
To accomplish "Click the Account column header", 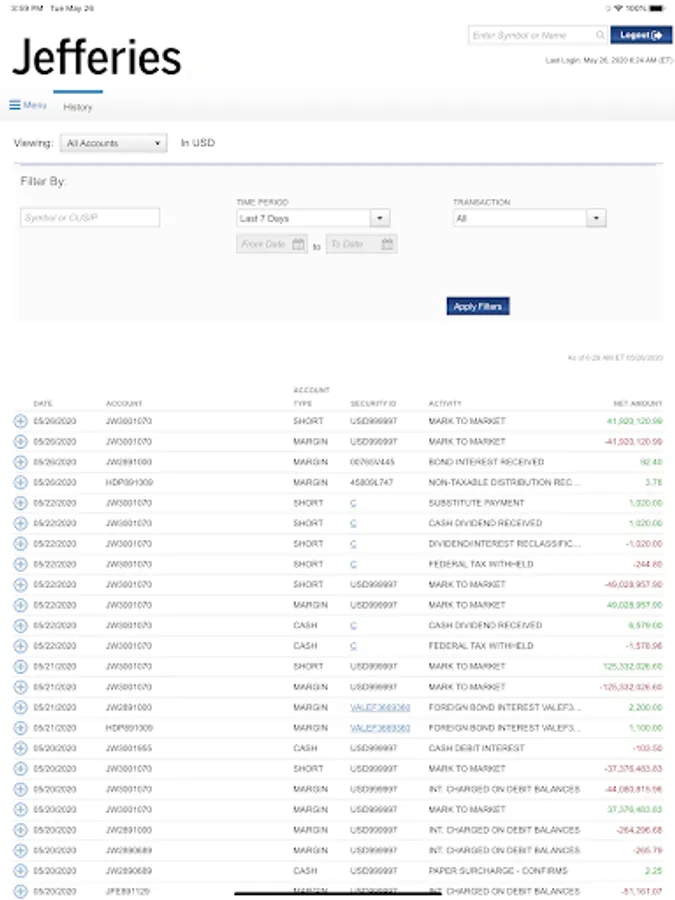I will (124, 404).
